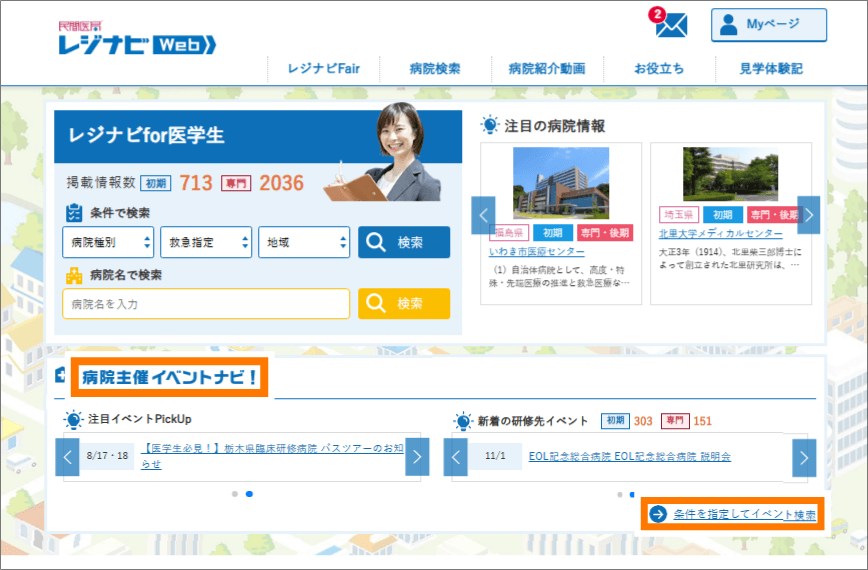
Task: Advance the 新着の研修先イベント carousel right arrow
Action: pyautogui.click(x=803, y=458)
